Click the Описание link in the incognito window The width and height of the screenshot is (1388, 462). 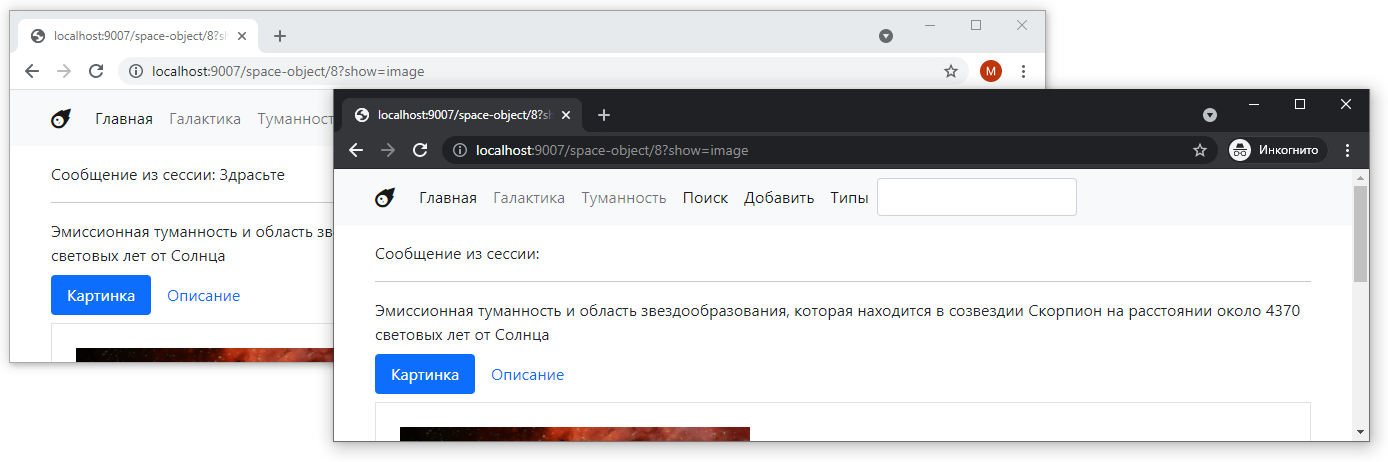[x=527, y=374]
